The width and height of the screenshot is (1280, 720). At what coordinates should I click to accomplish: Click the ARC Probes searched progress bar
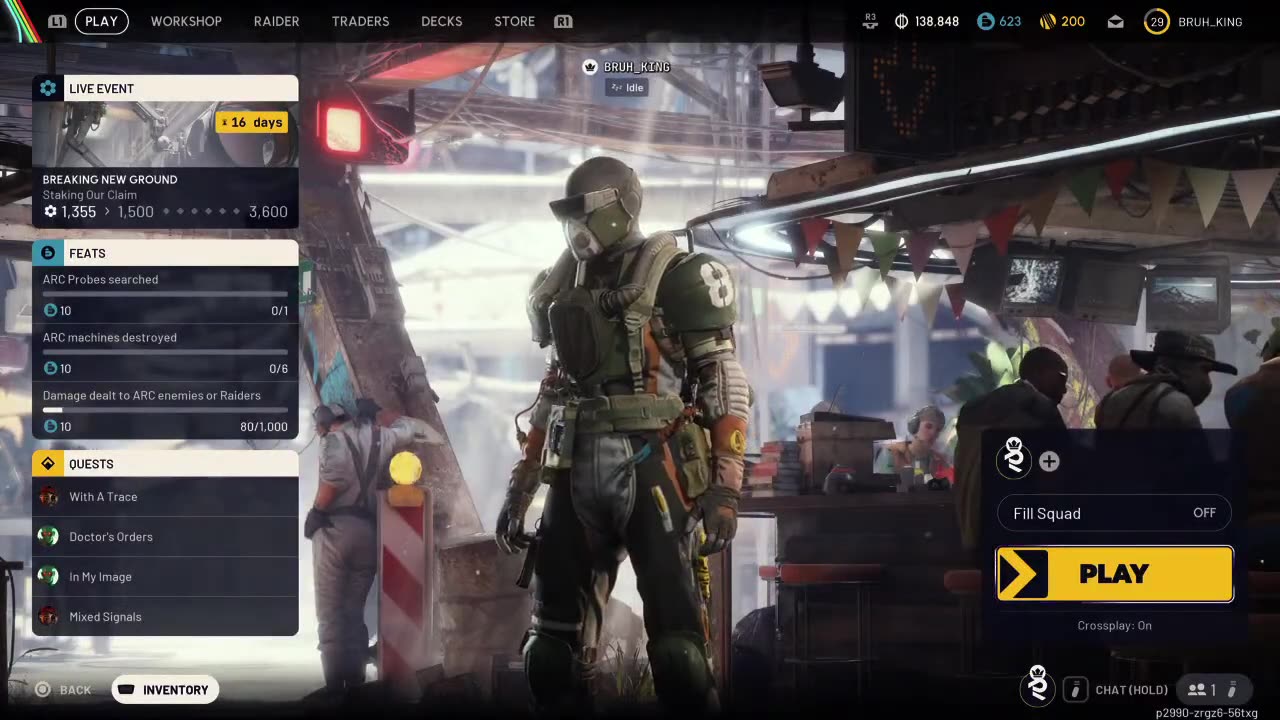(165, 294)
